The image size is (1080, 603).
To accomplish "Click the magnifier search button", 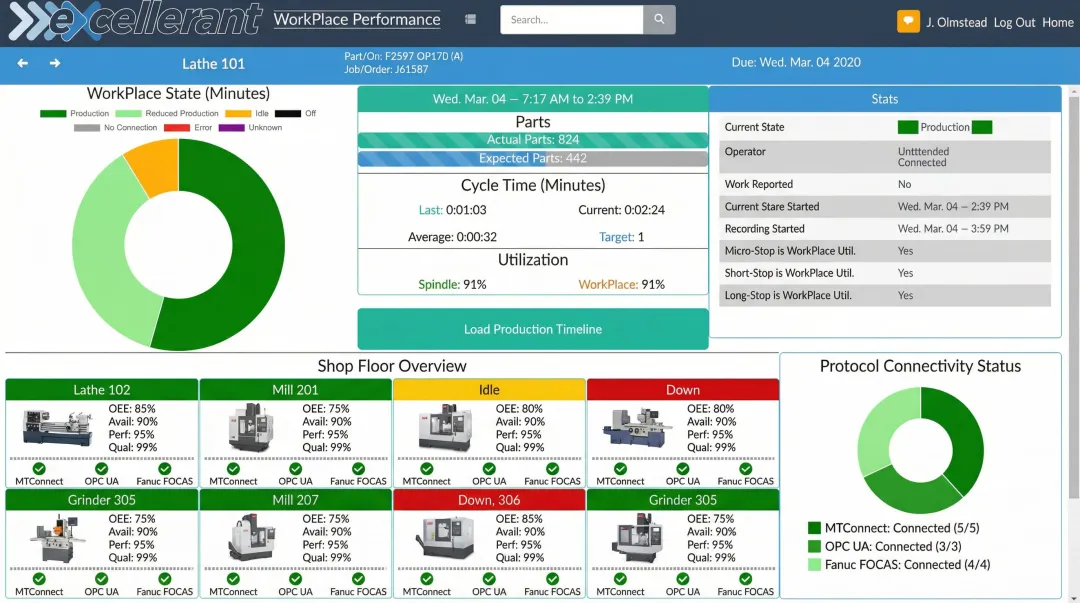I will [659, 20].
